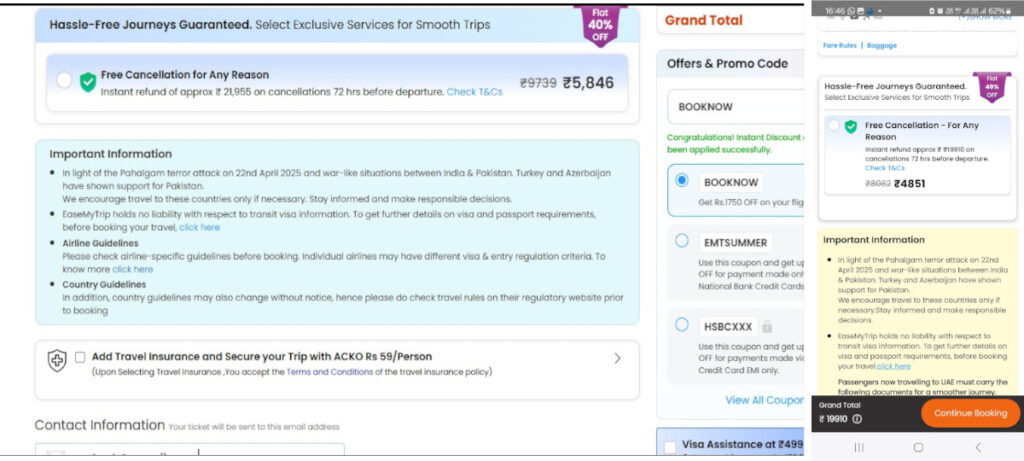Tap the info icon beside mobile Grand Total
Viewport: 1024px width, 461px height.
[x=857, y=419]
